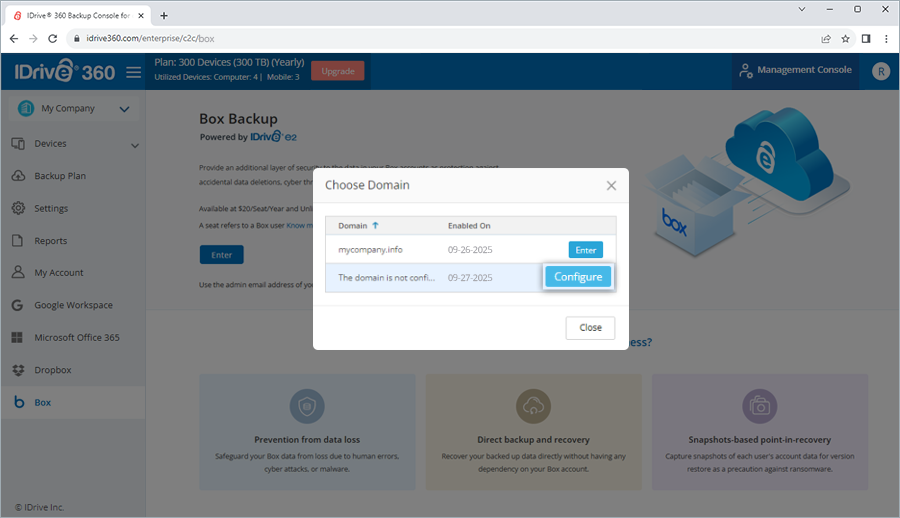900x518 pixels.
Task: Open the Management Console
Action: [796, 70]
